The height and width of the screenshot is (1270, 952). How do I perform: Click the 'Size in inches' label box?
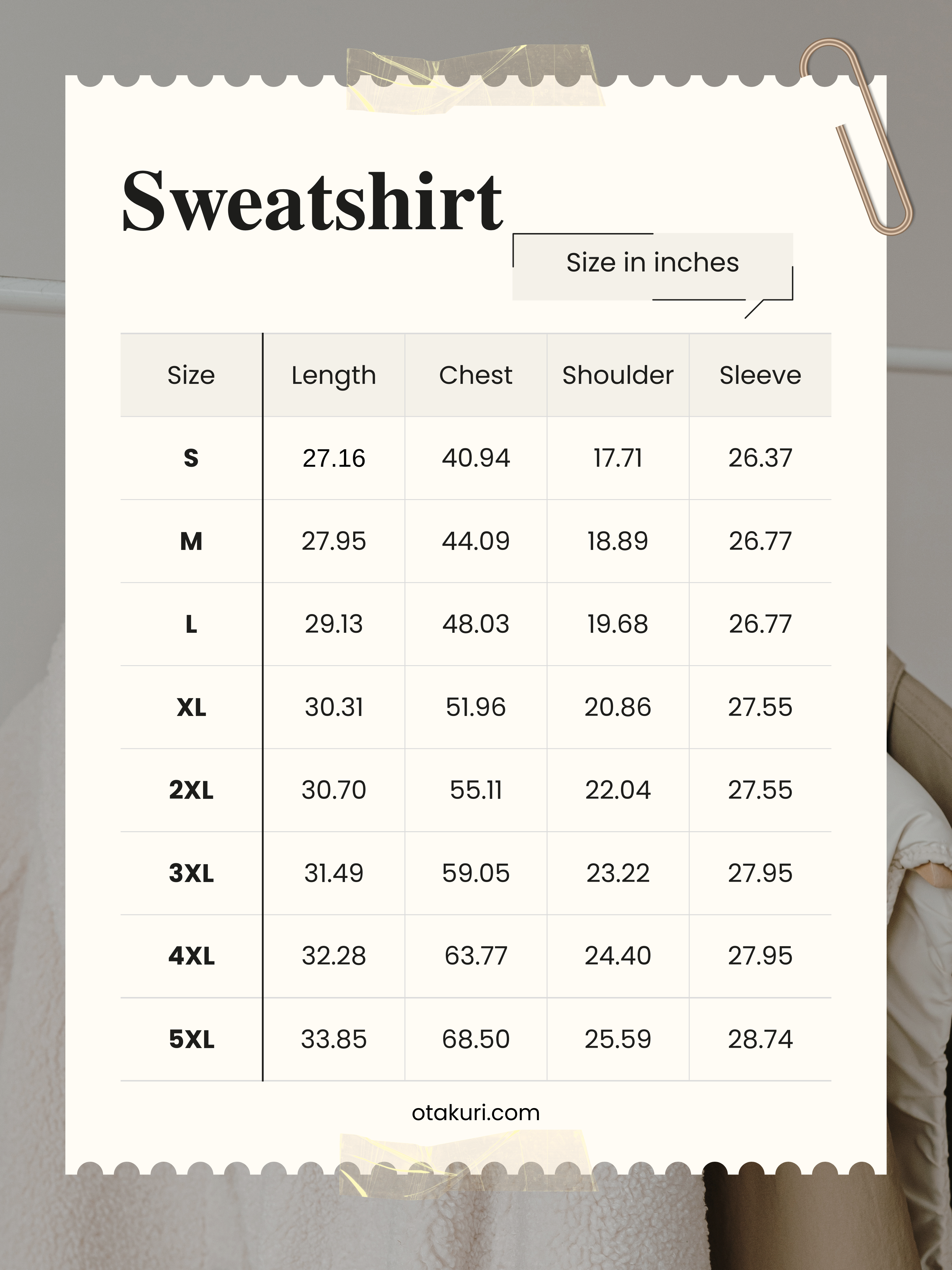pyautogui.click(x=652, y=264)
